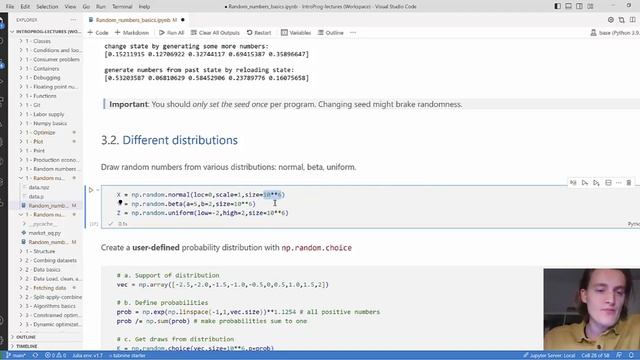Open the Edit menu
Screen dimensions: 640x360
pyautogui.click(x=25, y=7)
